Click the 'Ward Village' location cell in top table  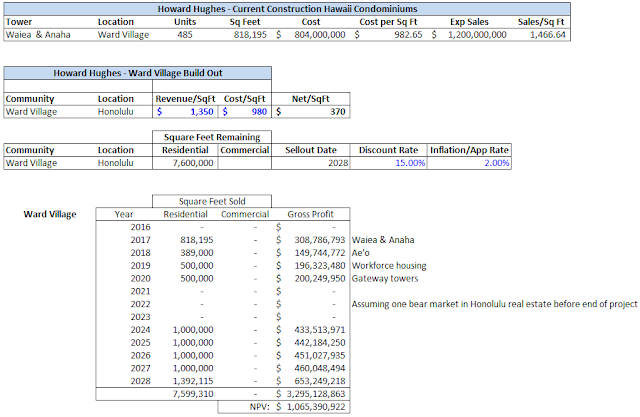point(123,35)
